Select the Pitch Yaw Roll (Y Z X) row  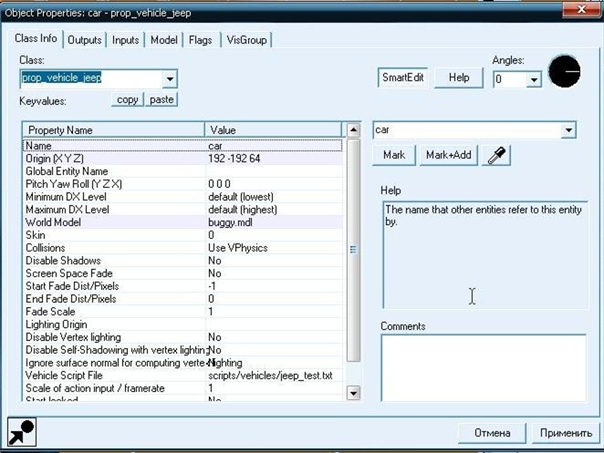(x=183, y=184)
